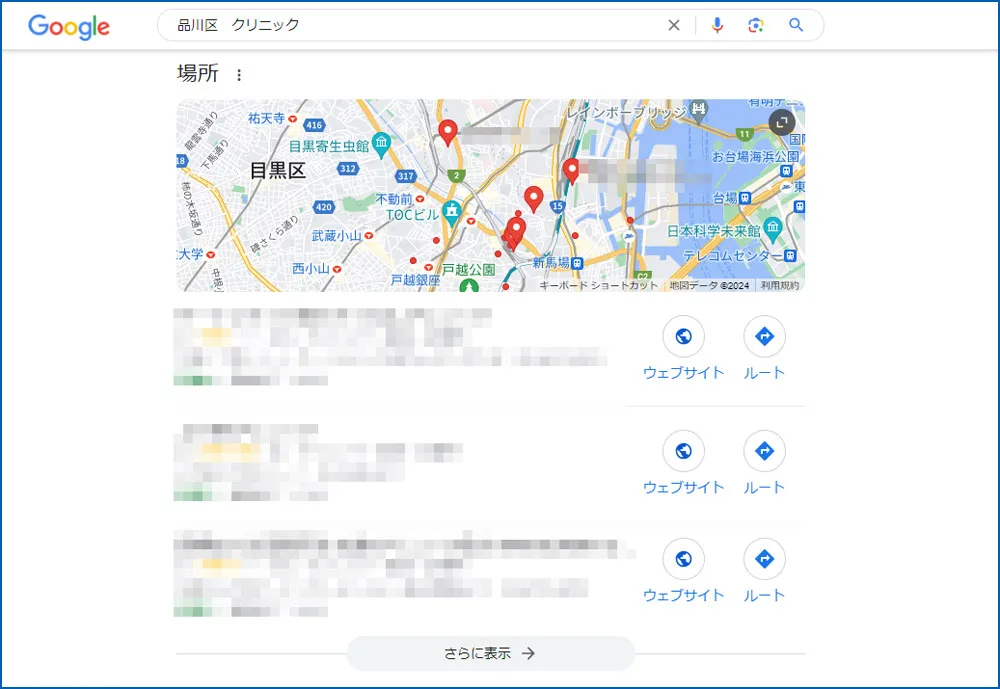Open 利用規約 link on map

(779, 285)
